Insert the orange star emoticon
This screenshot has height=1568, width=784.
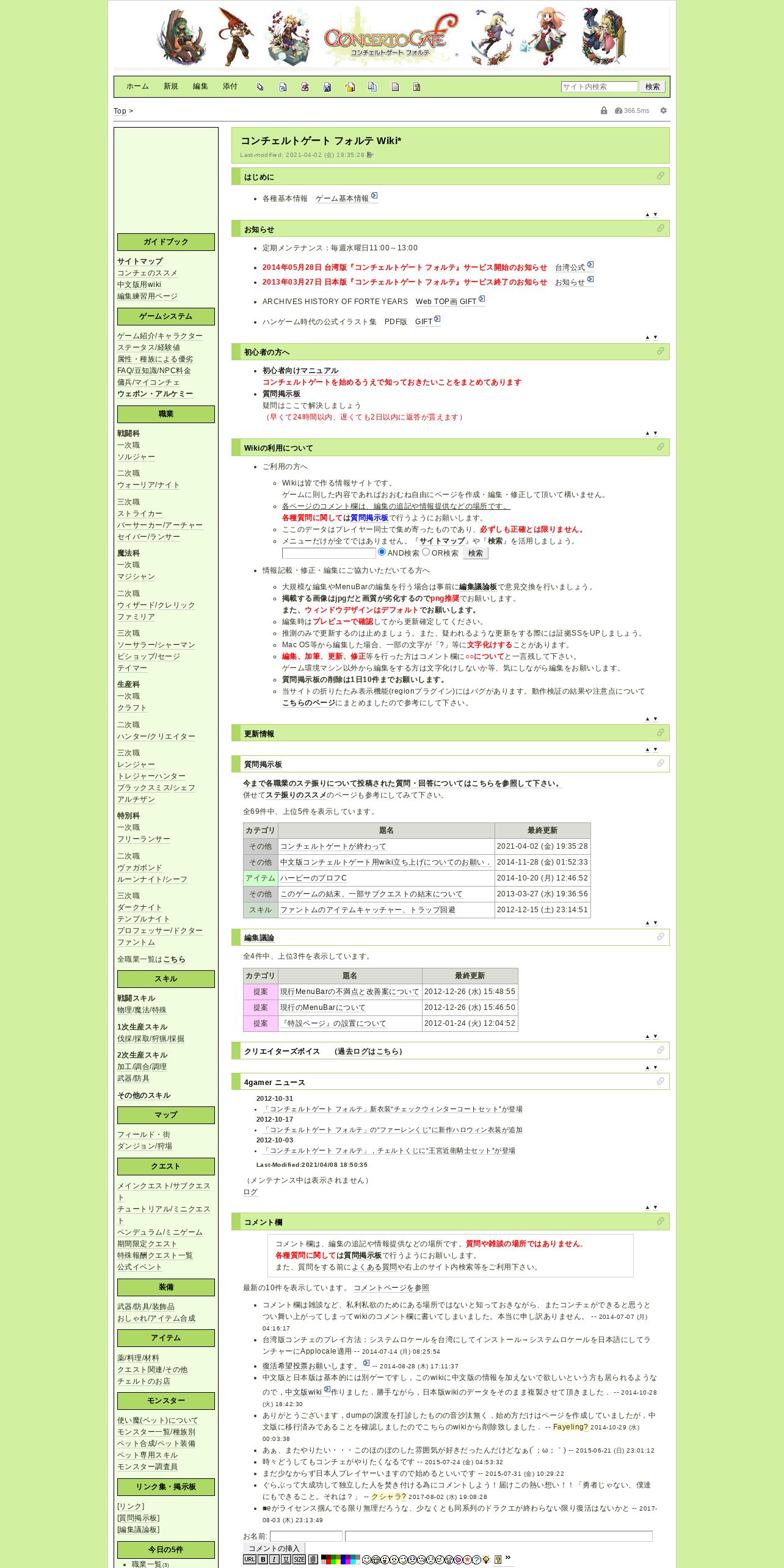coord(467,1559)
